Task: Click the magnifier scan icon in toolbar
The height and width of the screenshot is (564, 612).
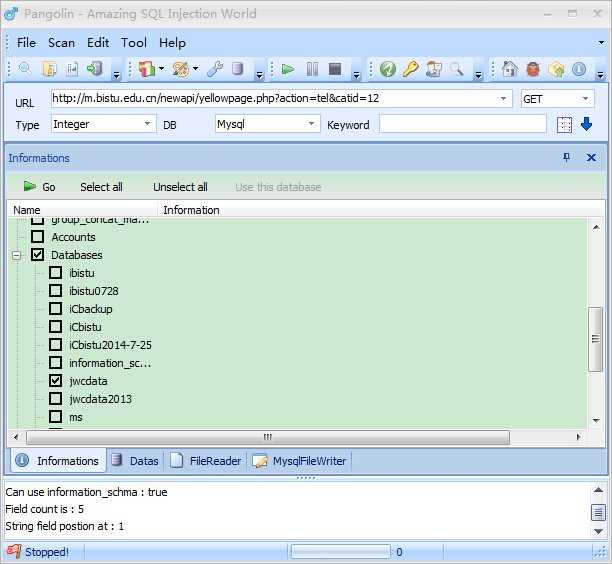Action: 25,69
